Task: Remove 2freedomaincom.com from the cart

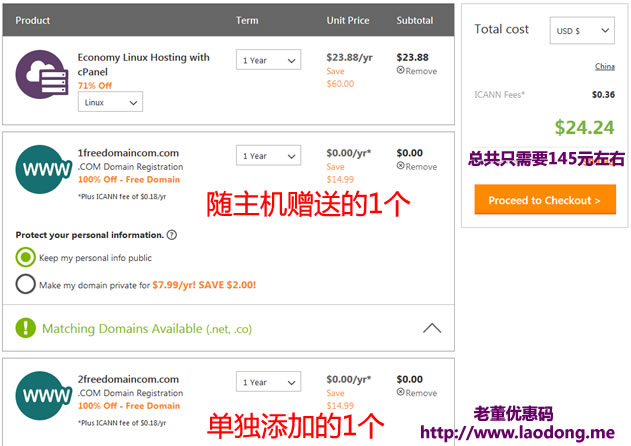Action: point(417,392)
